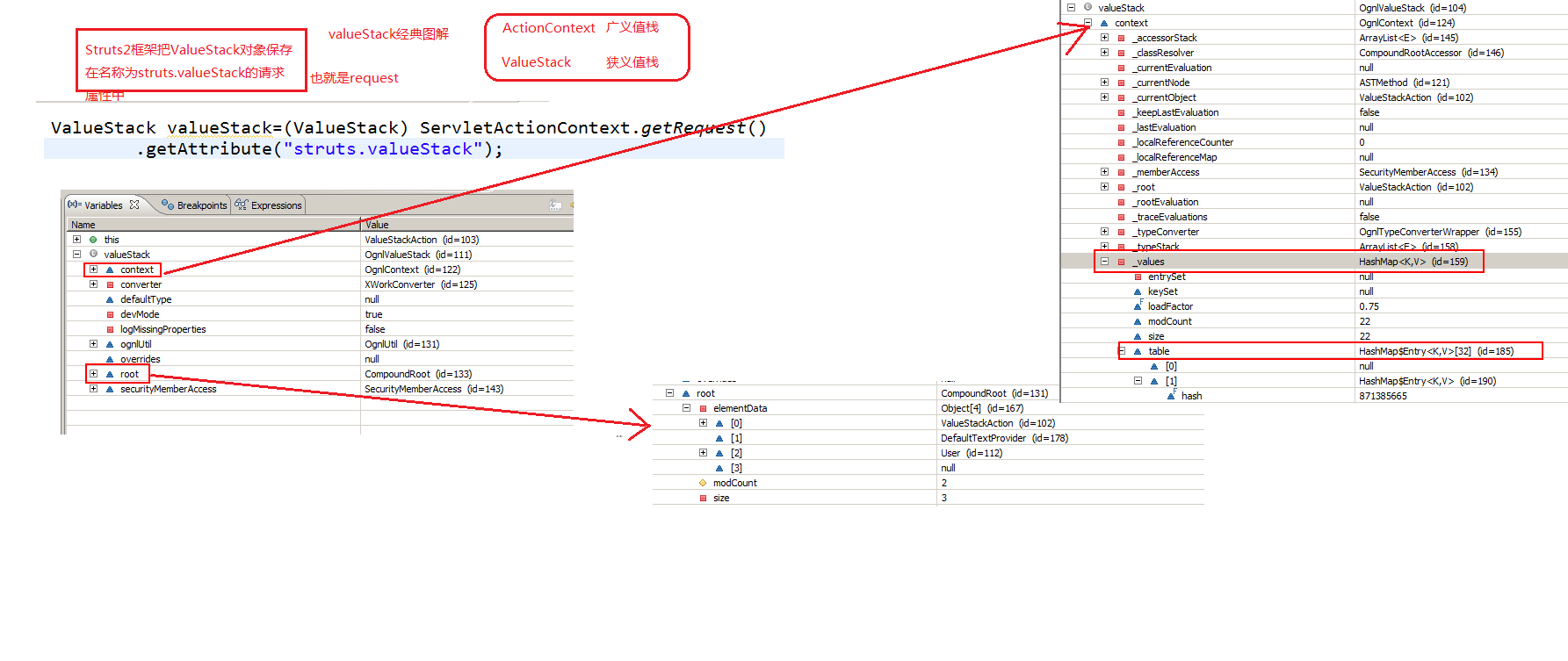
Task: Open the Breakpoints tab
Action: (x=194, y=205)
